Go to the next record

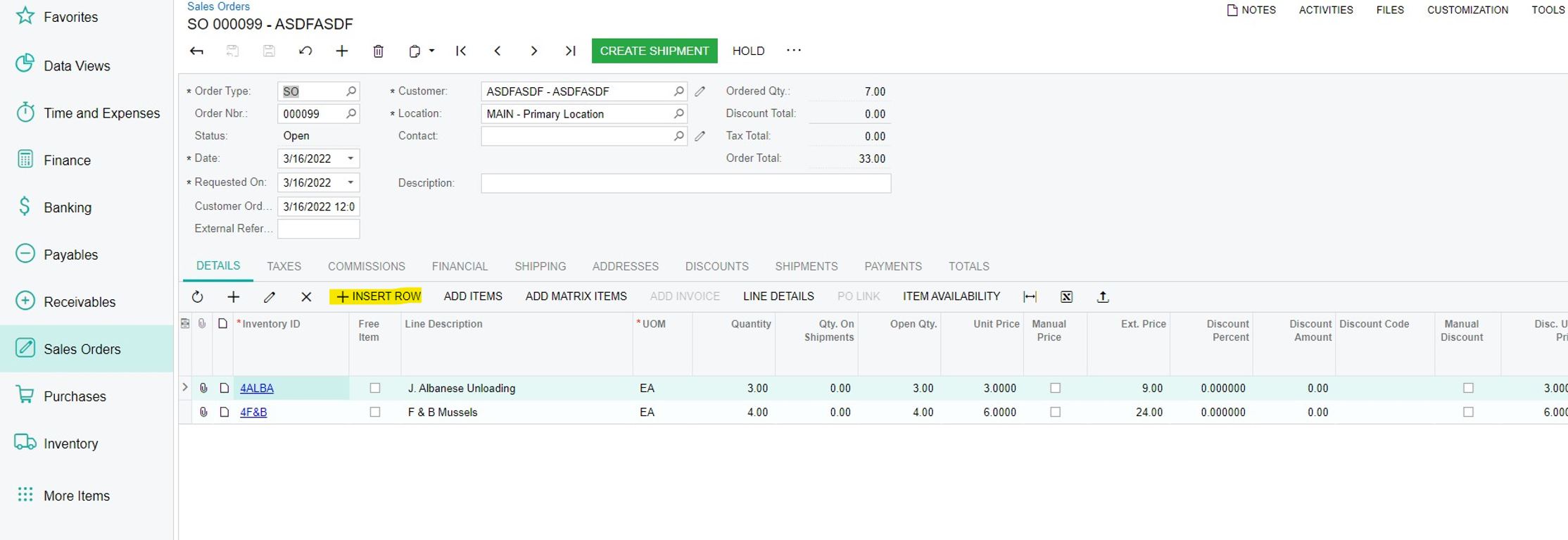[x=534, y=51]
